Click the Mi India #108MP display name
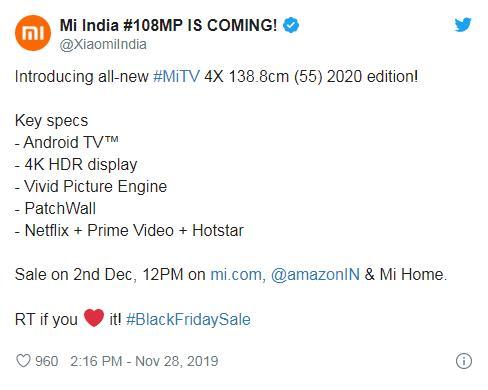Viewport: 488px width, 390px height. pos(168,25)
